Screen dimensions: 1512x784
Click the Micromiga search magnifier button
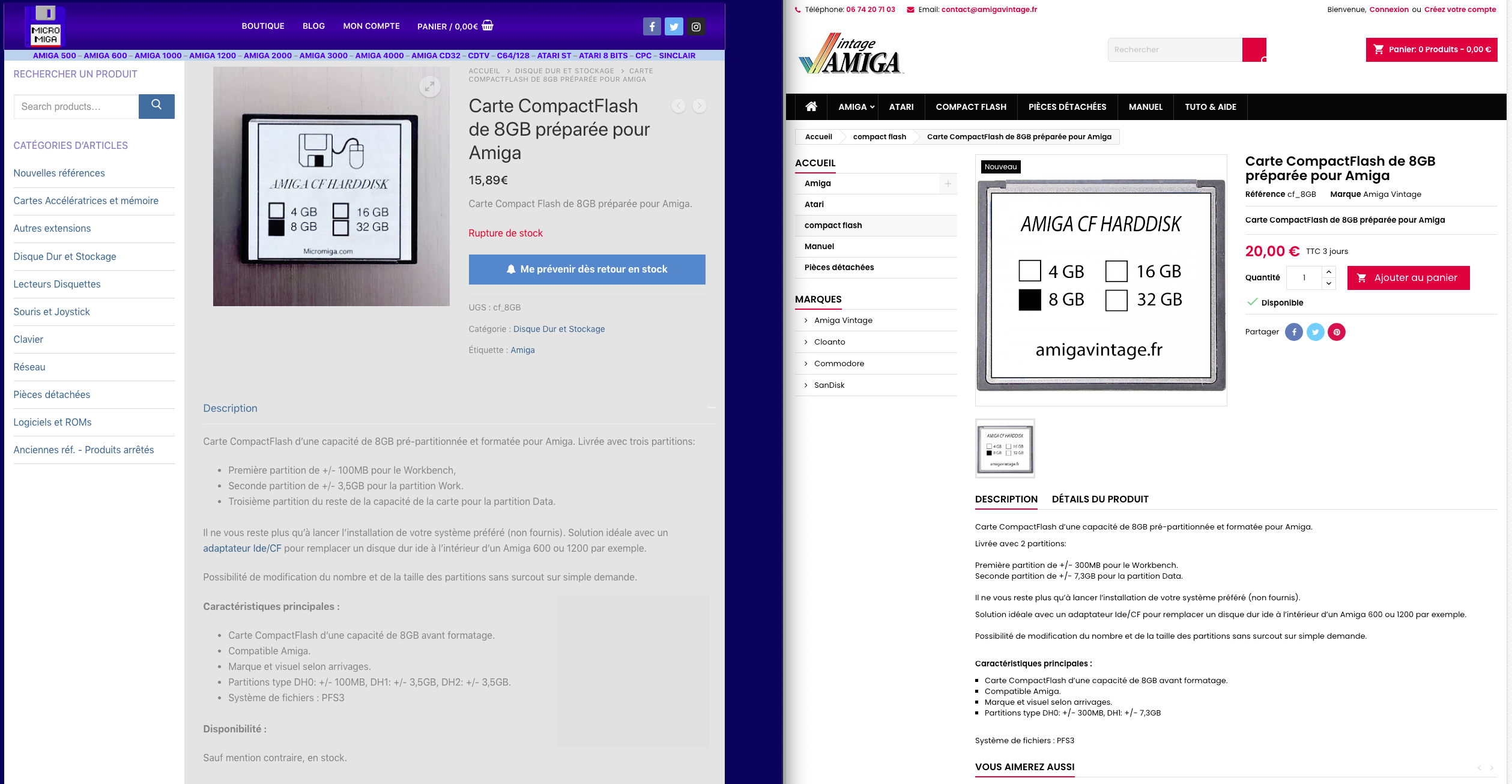click(x=157, y=106)
